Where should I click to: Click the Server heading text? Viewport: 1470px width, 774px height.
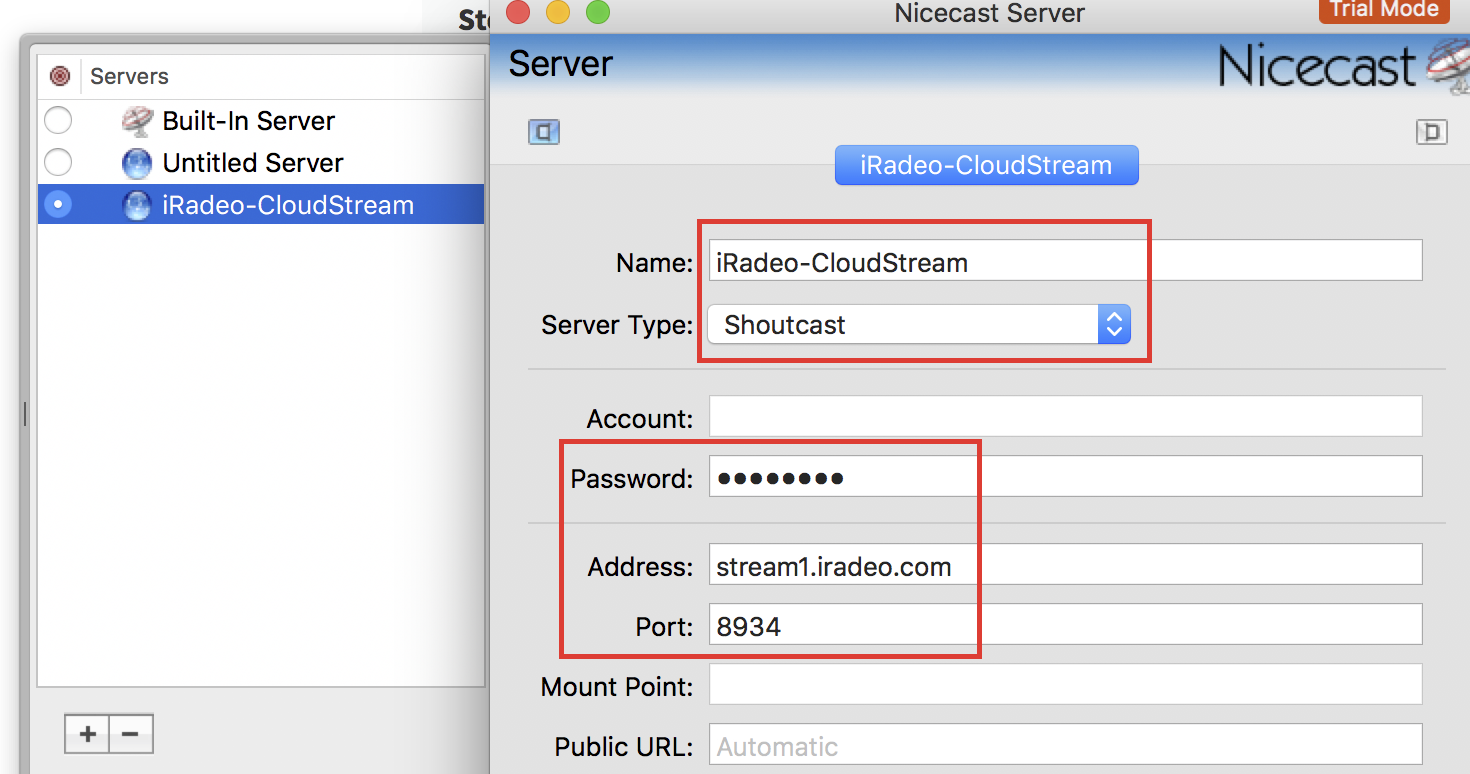pos(561,64)
